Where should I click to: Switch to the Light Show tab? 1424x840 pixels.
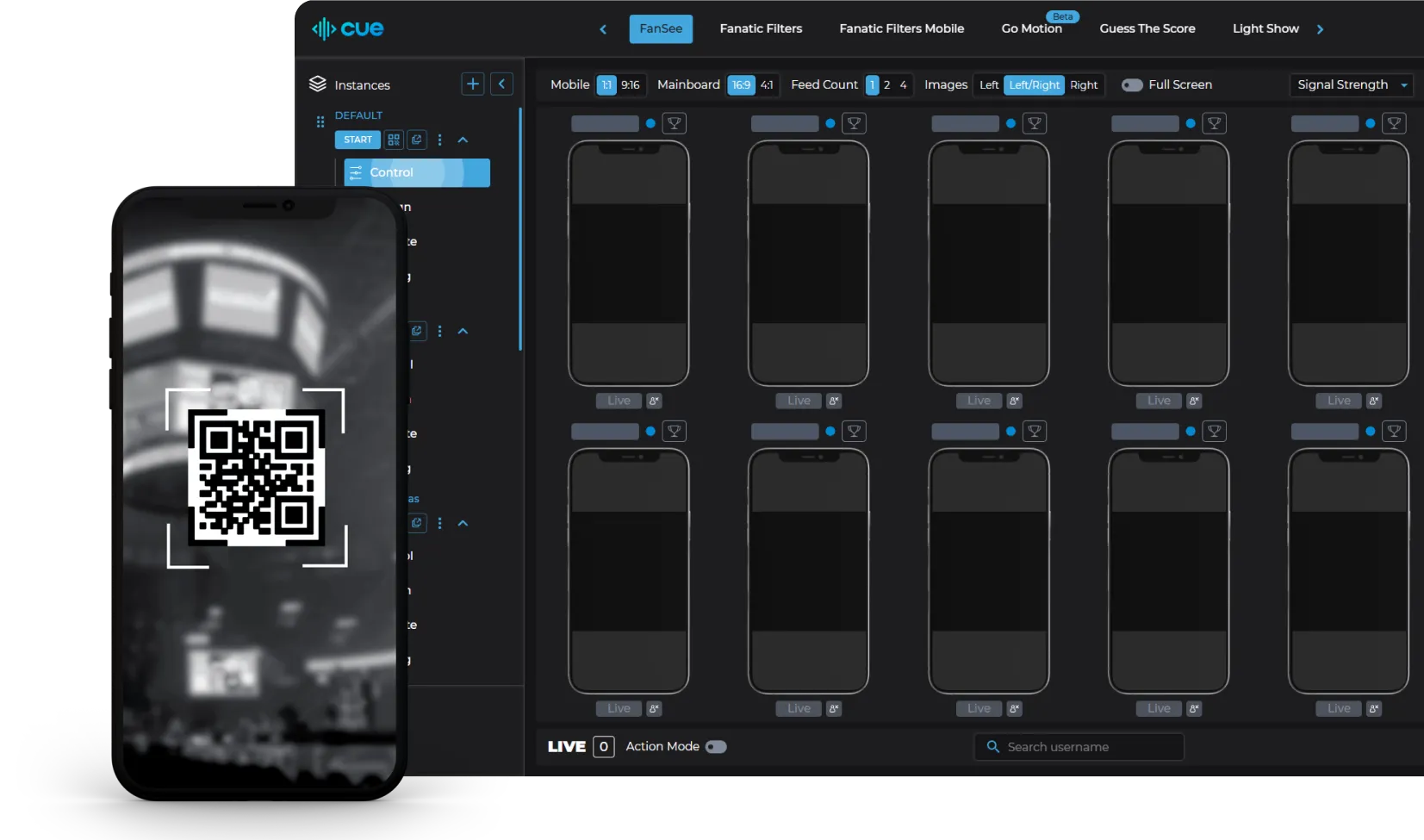pos(1265,28)
